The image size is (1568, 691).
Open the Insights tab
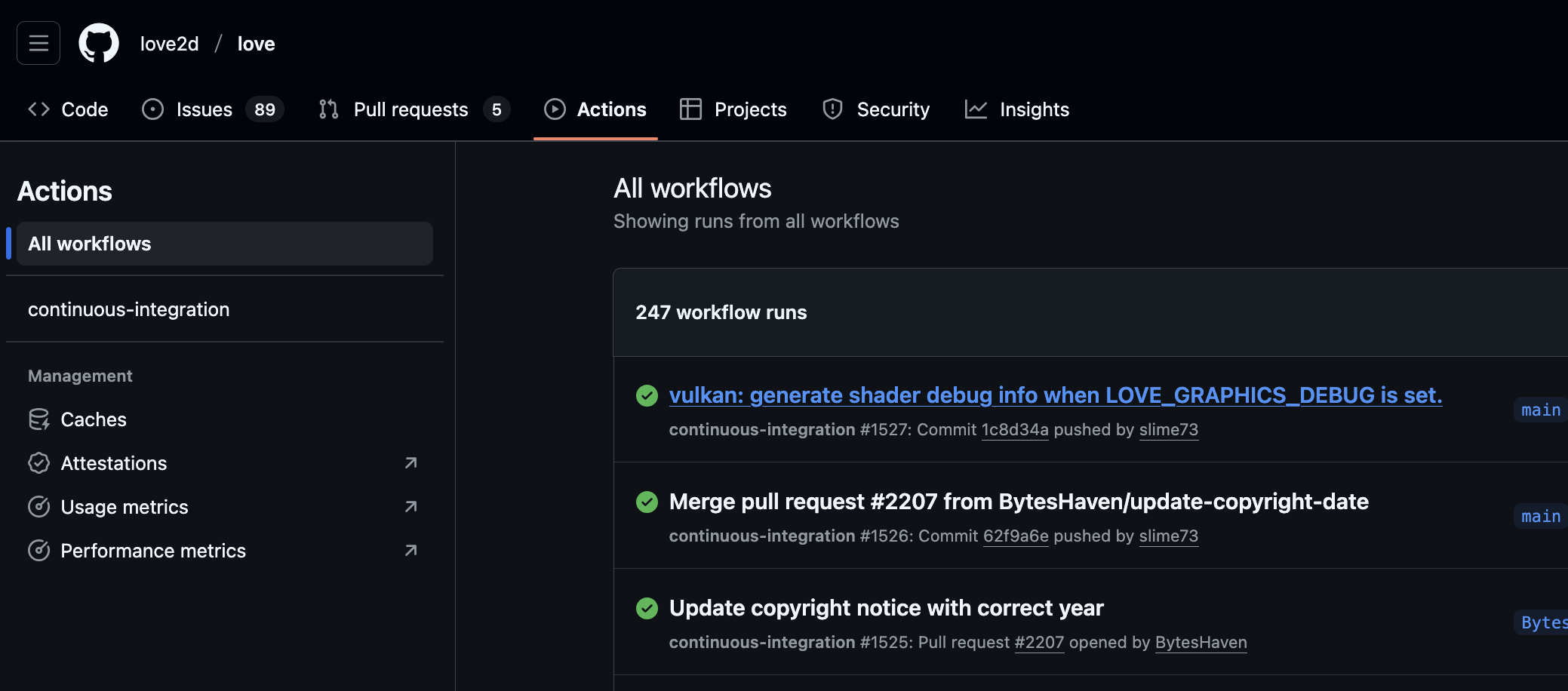[1017, 109]
